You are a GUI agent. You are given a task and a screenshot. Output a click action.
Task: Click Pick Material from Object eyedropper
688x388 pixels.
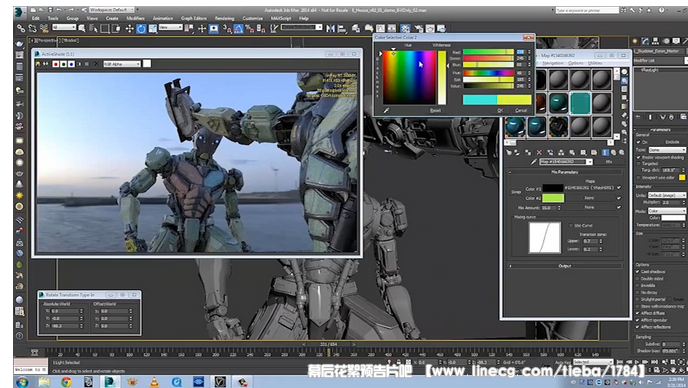[534, 162]
